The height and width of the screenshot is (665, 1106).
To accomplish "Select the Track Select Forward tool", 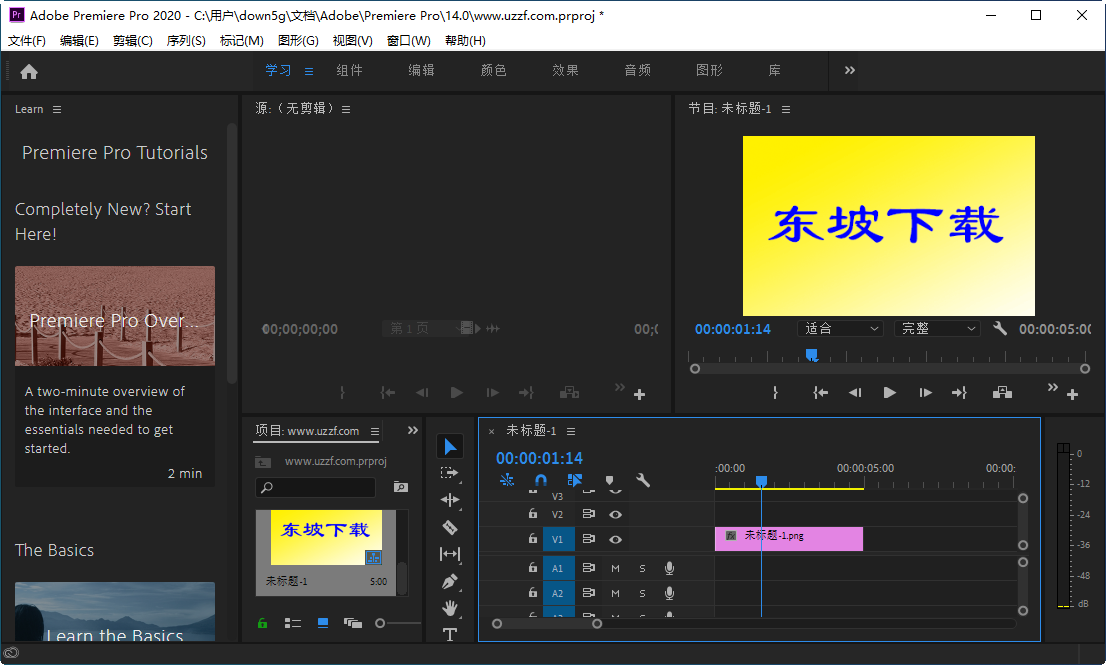I will [x=450, y=472].
